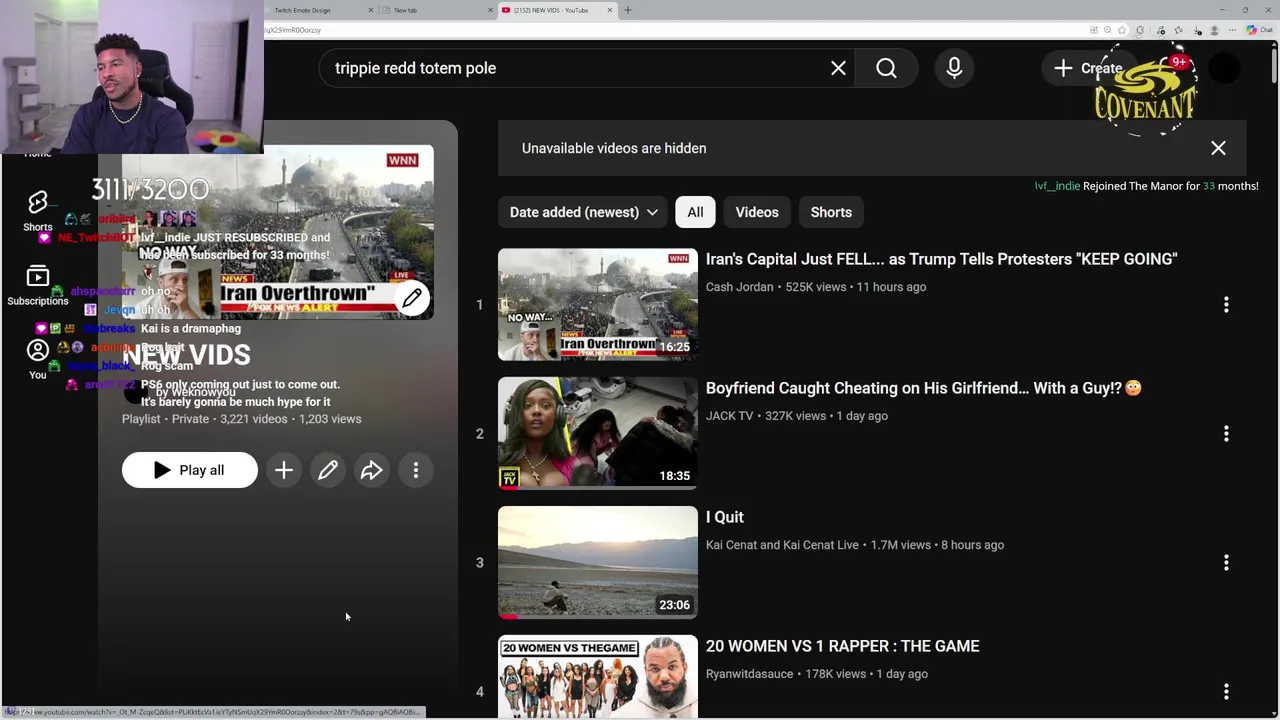The height and width of the screenshot is (720, 1280).
Task: Click the 'Playlist • Private • 3,221 videos' info text
Action: pyautogui.click(x=241, y=419)
